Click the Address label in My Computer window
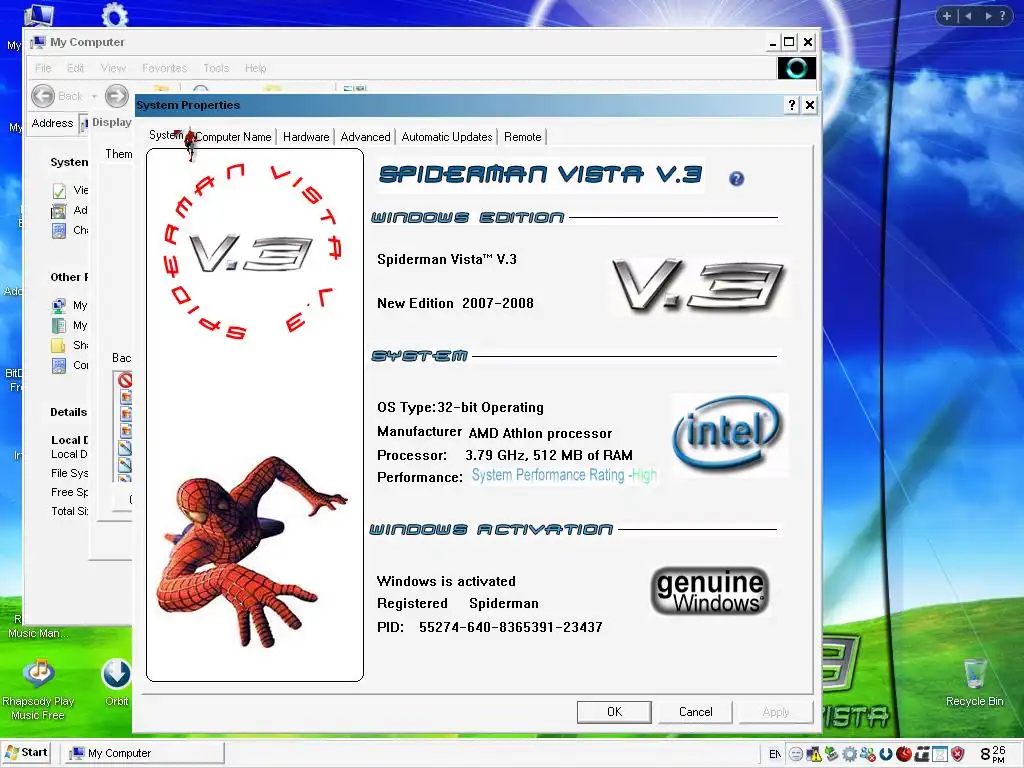1024x768 pixels. (52, 123)
